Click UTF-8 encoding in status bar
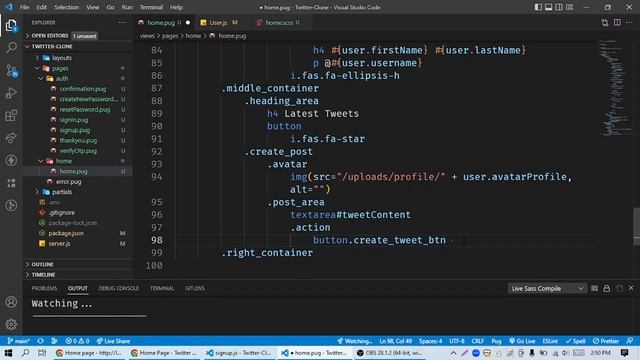This screenshot has height=360, width=640. [x=457, y=341]
